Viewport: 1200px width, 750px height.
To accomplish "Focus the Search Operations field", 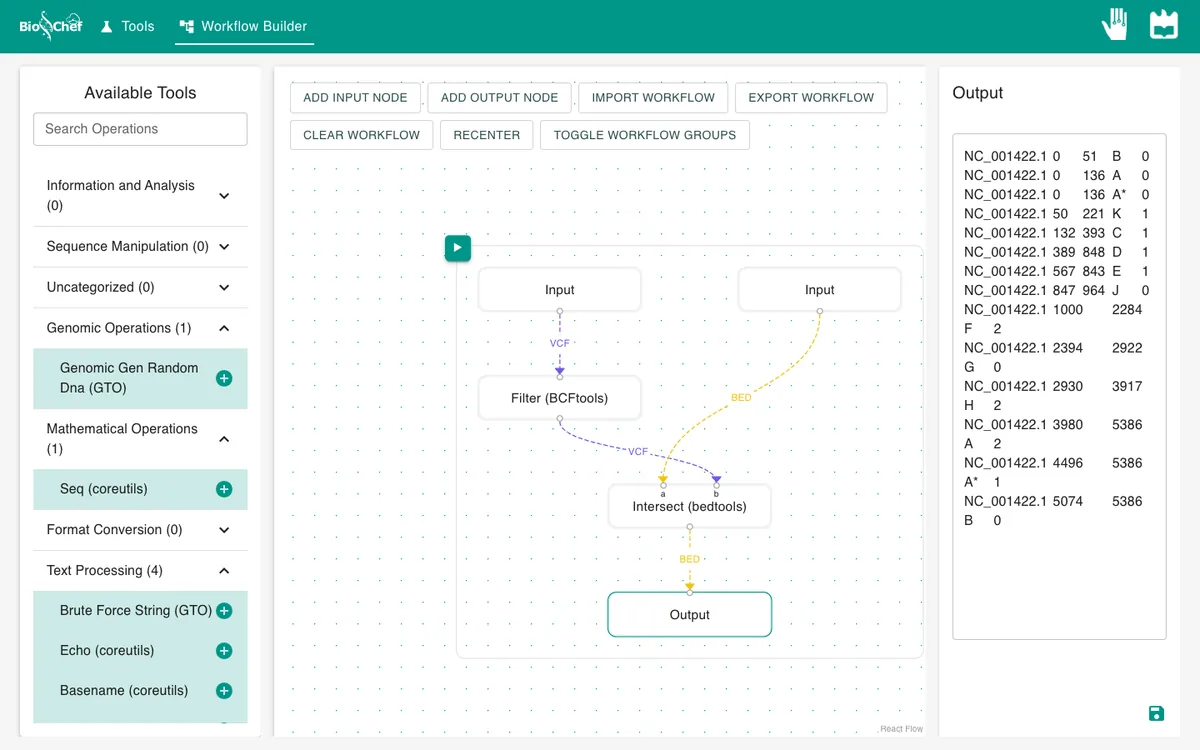I will (x=140, y=129).
